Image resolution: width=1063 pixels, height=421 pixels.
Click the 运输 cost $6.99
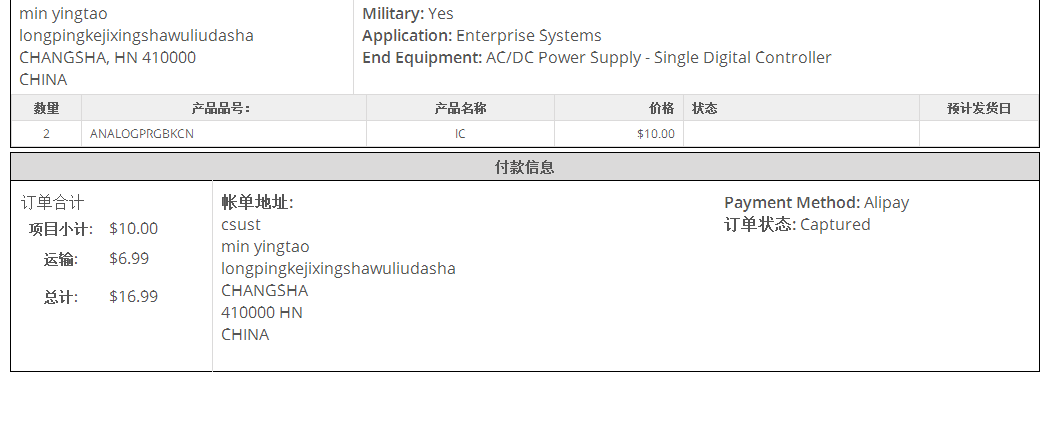pos(129,259)
